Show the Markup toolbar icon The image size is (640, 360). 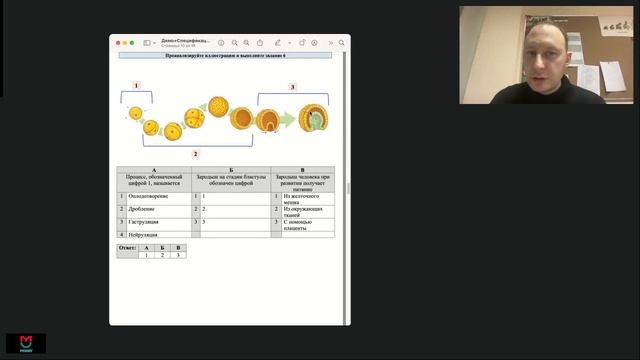click(x=314, y=43)
